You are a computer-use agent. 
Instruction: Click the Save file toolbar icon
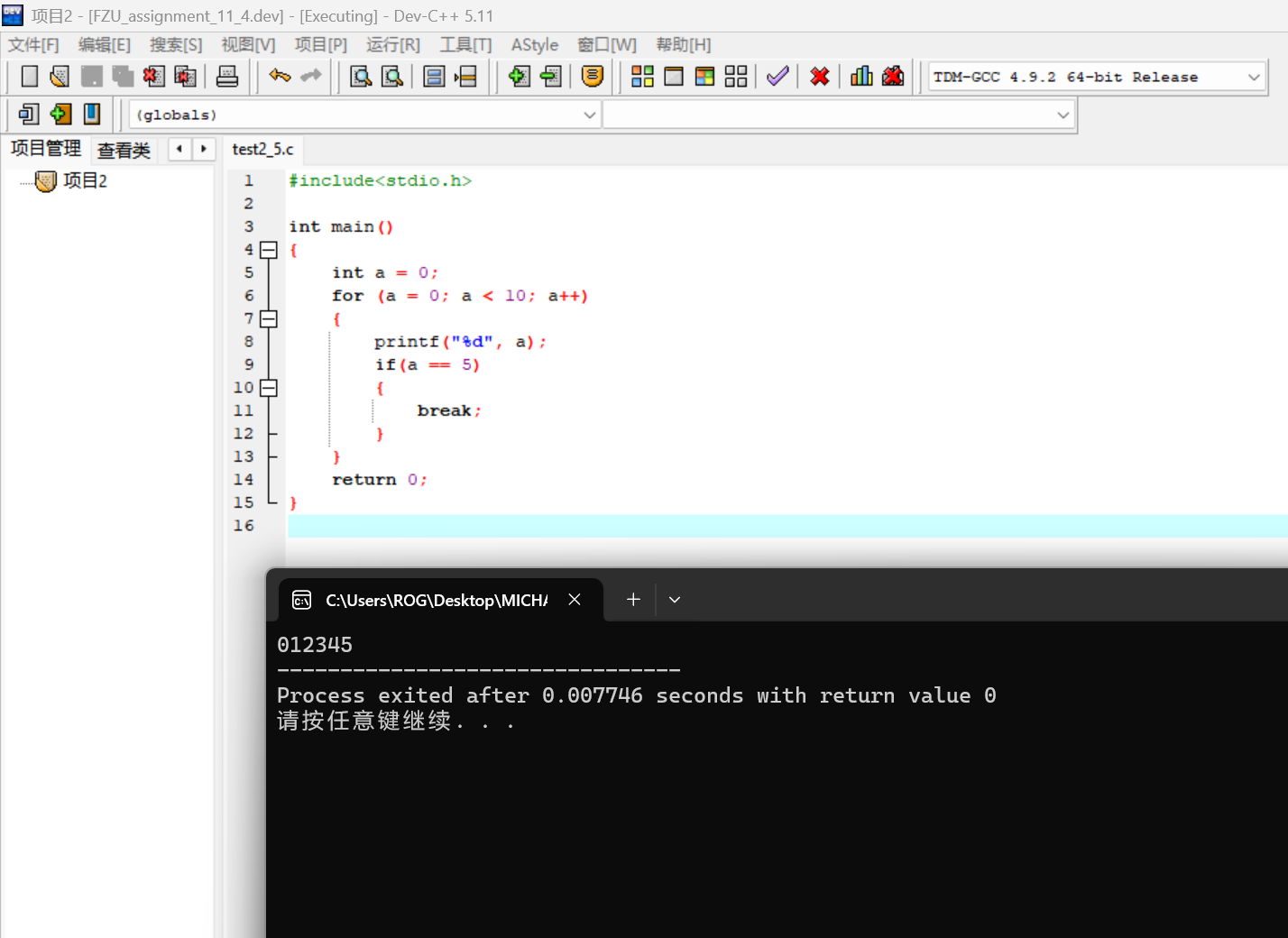click(91, 77)
